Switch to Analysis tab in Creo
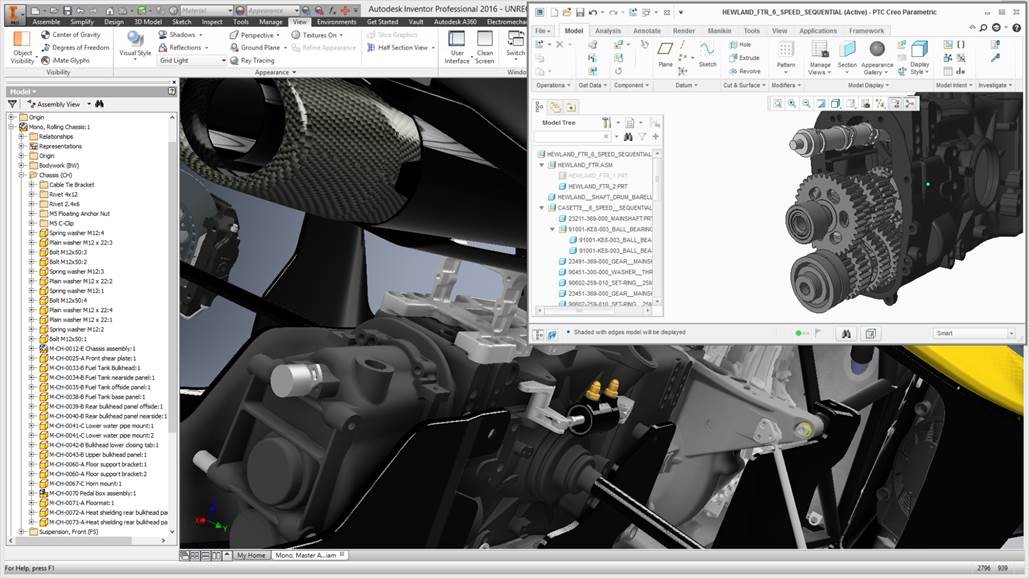Screen dimensions: 1029x578 tap(608, 31)
